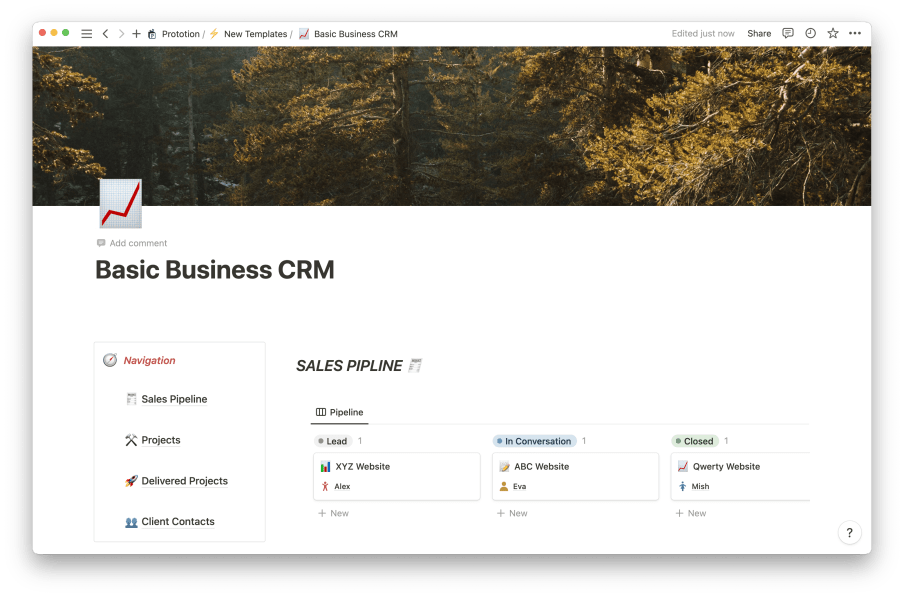Click the chart icon on Qwerty Website
Viewport: 904px width, 597px height.
click(683, 466)
